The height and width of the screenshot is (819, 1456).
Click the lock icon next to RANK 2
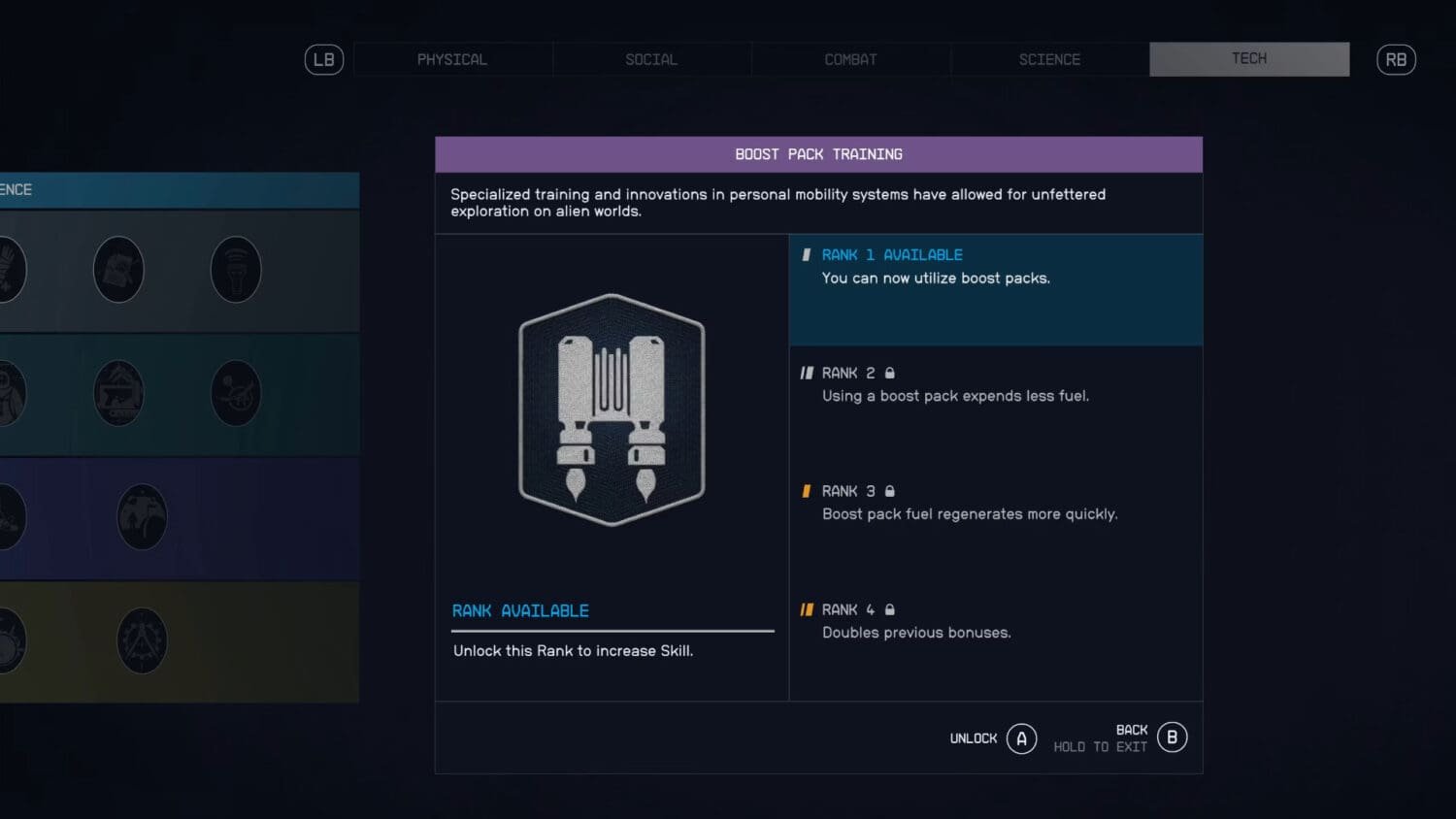889,373
